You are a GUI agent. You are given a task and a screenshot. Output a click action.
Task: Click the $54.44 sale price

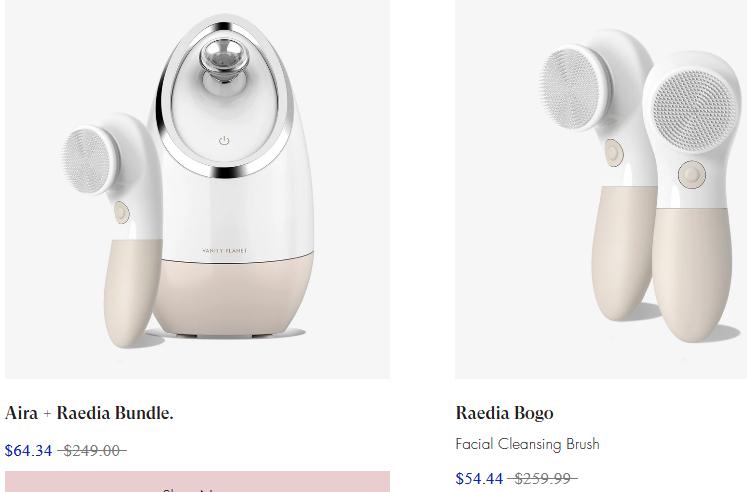(x=479, y=478)
